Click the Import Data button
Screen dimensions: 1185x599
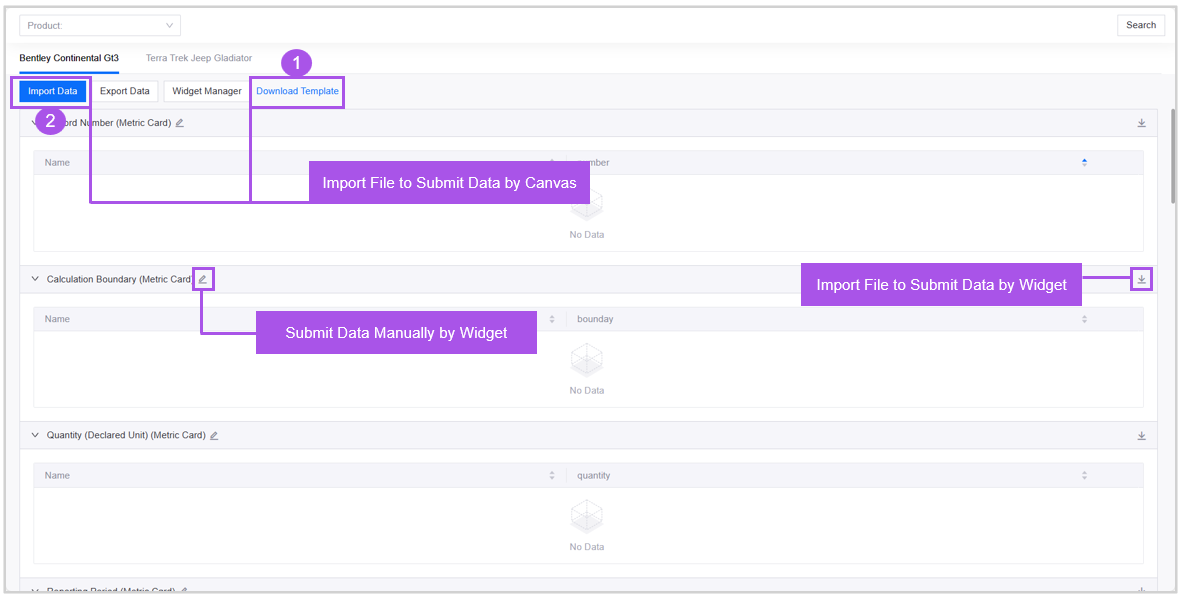(x=53, y=91)
